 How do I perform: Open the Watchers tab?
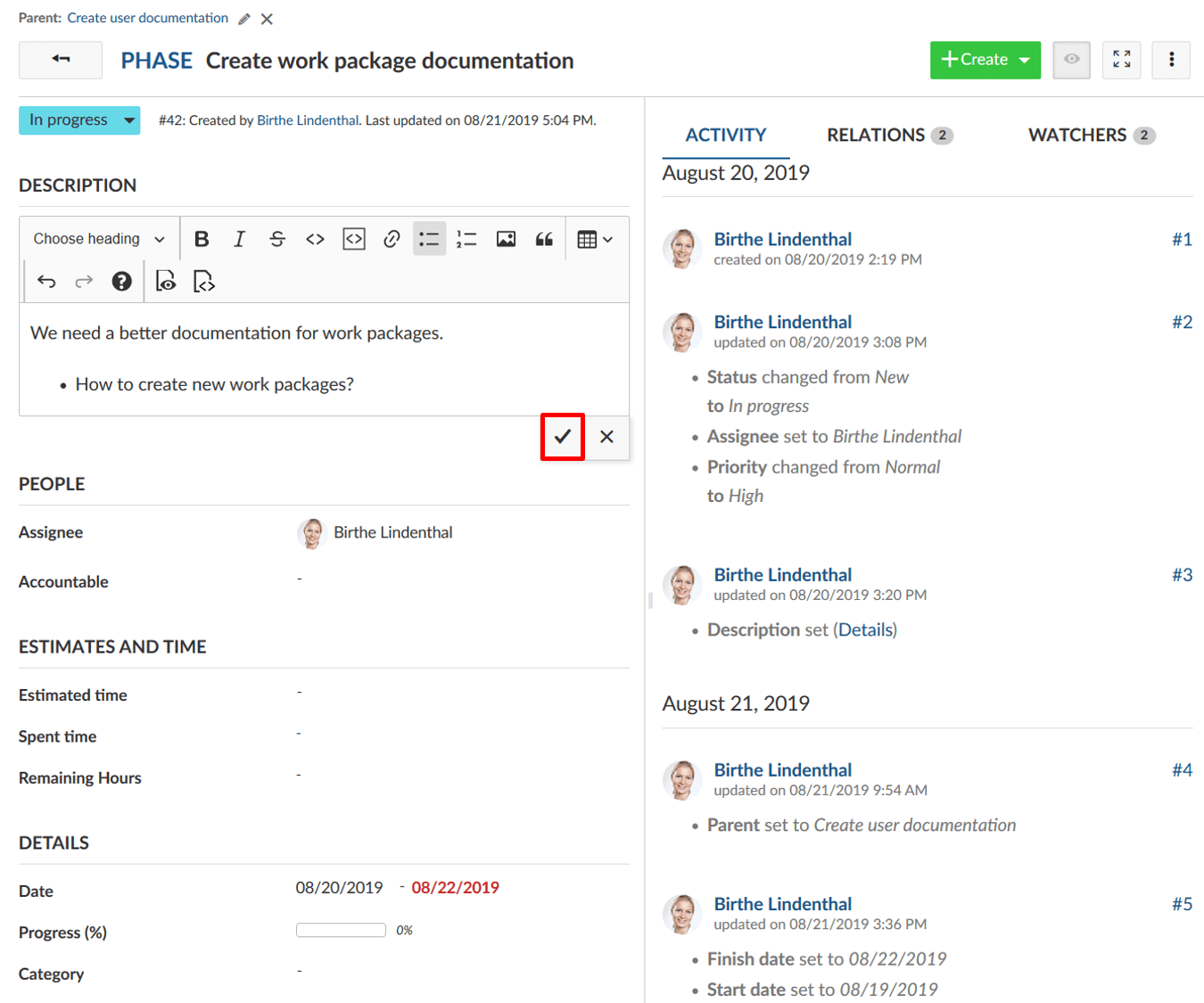click(1090, 136)
